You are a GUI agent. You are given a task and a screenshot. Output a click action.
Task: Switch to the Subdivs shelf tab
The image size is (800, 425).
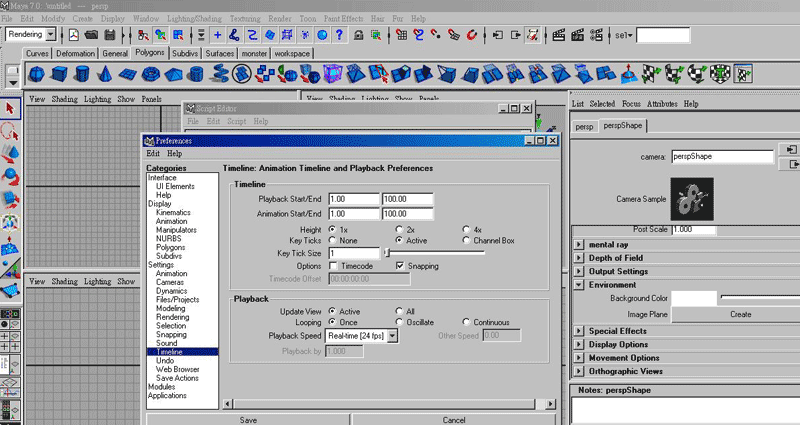(x=185, y=54)
